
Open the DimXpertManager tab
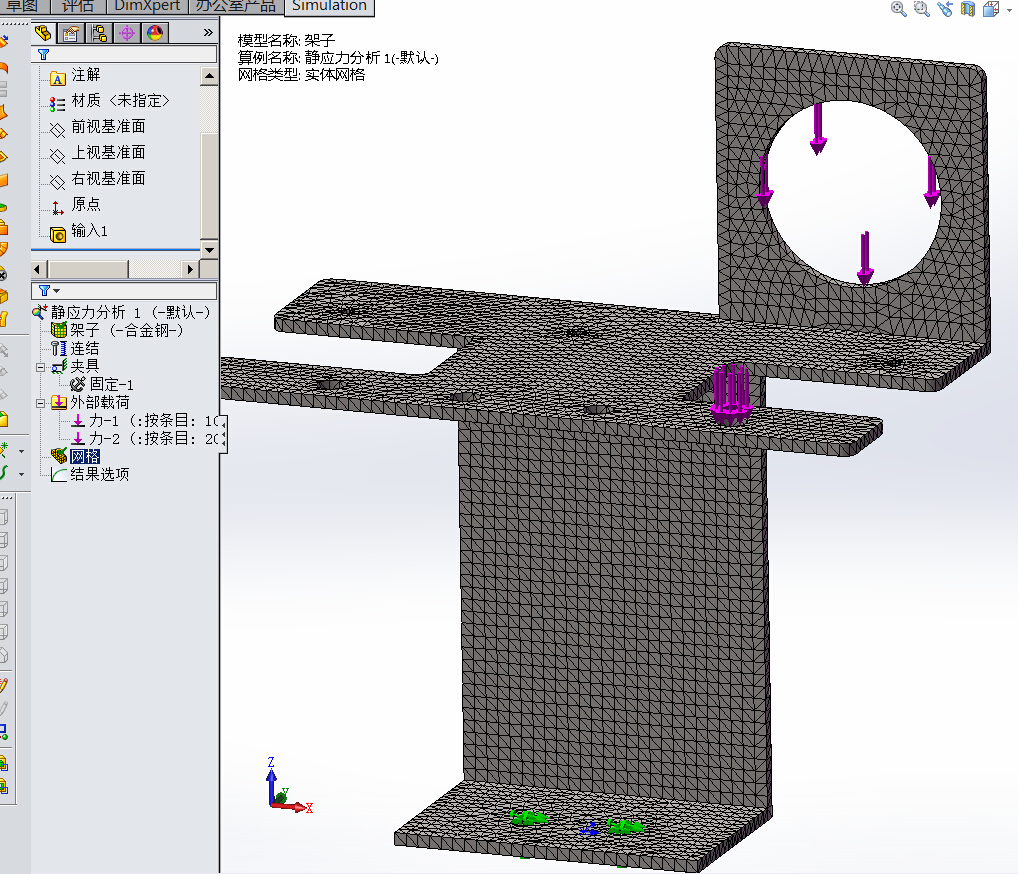coord(124,32)
